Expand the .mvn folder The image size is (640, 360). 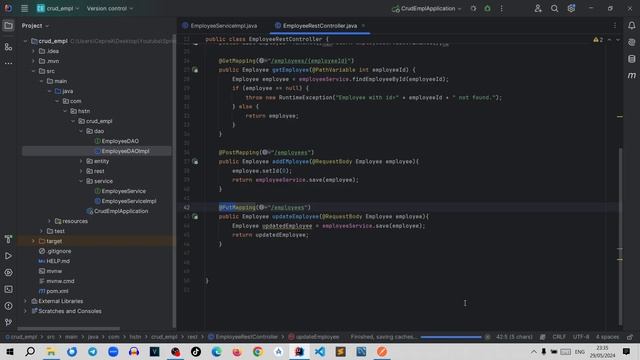33,61
